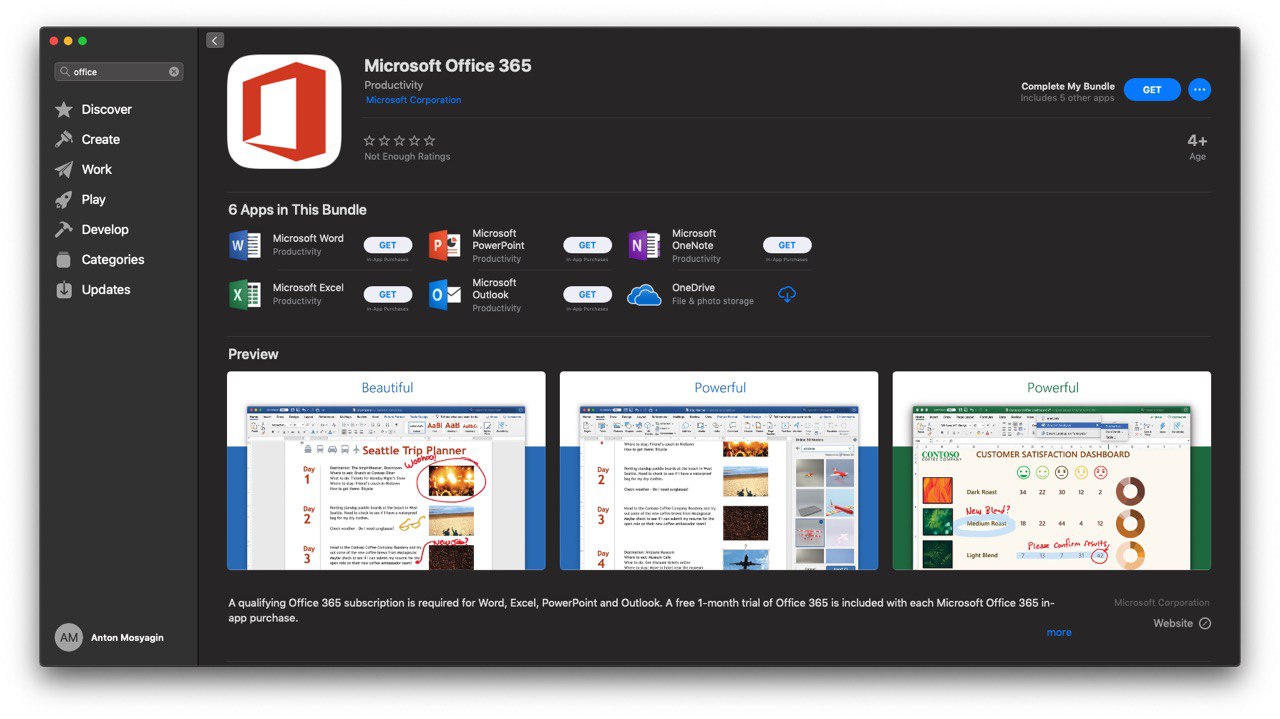Click the Not Enough Ratings label
The width and height of the screenshot is (1280, 719).
pyautogui.click(x=407, y=157)
